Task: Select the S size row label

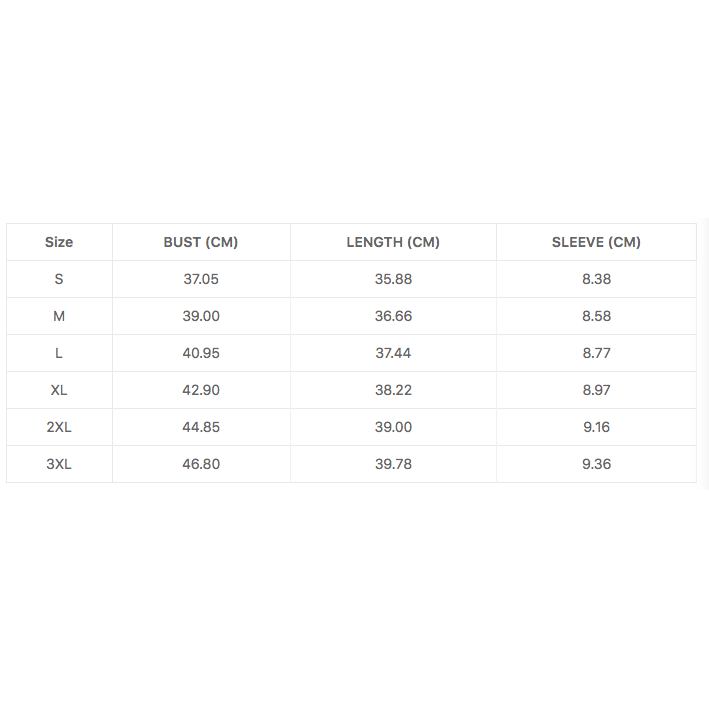Action: coord(59,279)
